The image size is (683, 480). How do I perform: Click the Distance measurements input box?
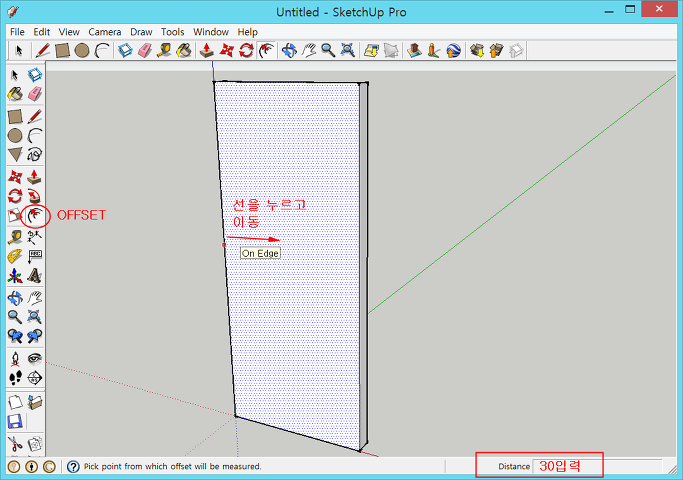[597, 466]
